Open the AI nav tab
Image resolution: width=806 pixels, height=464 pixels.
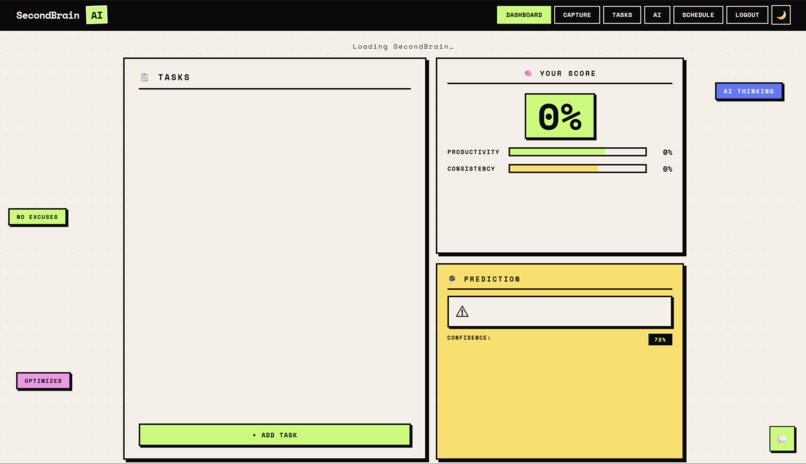657,15
